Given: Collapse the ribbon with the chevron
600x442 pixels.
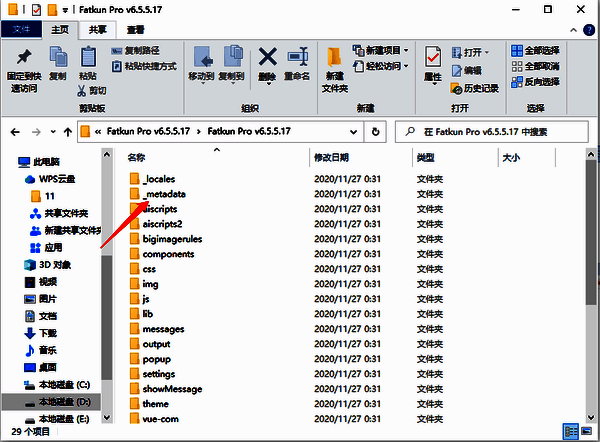Looking at the screenshot, I should click(x=573, y=30).
